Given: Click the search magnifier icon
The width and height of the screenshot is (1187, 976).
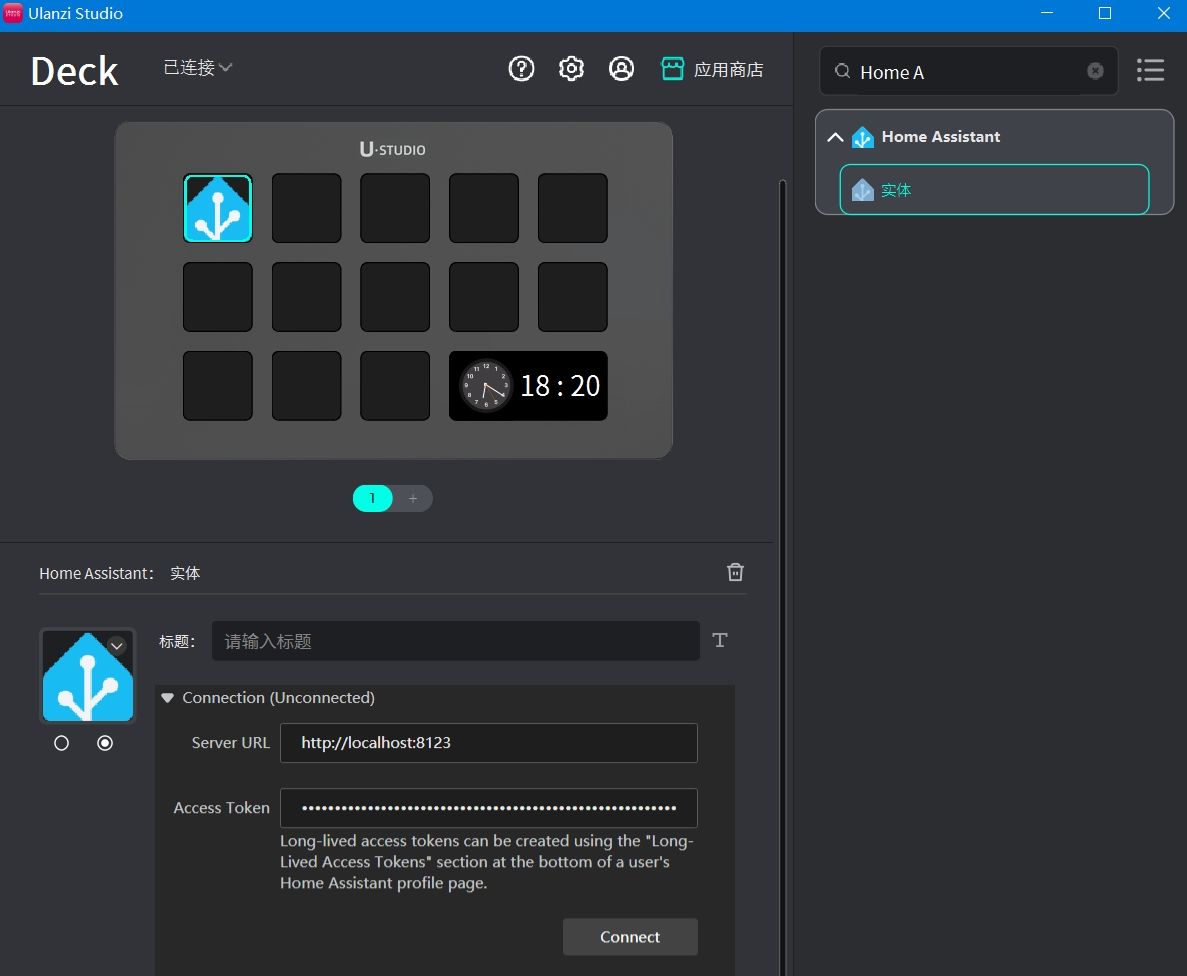Looking at the screenshot, I should [x=842, y=71].
